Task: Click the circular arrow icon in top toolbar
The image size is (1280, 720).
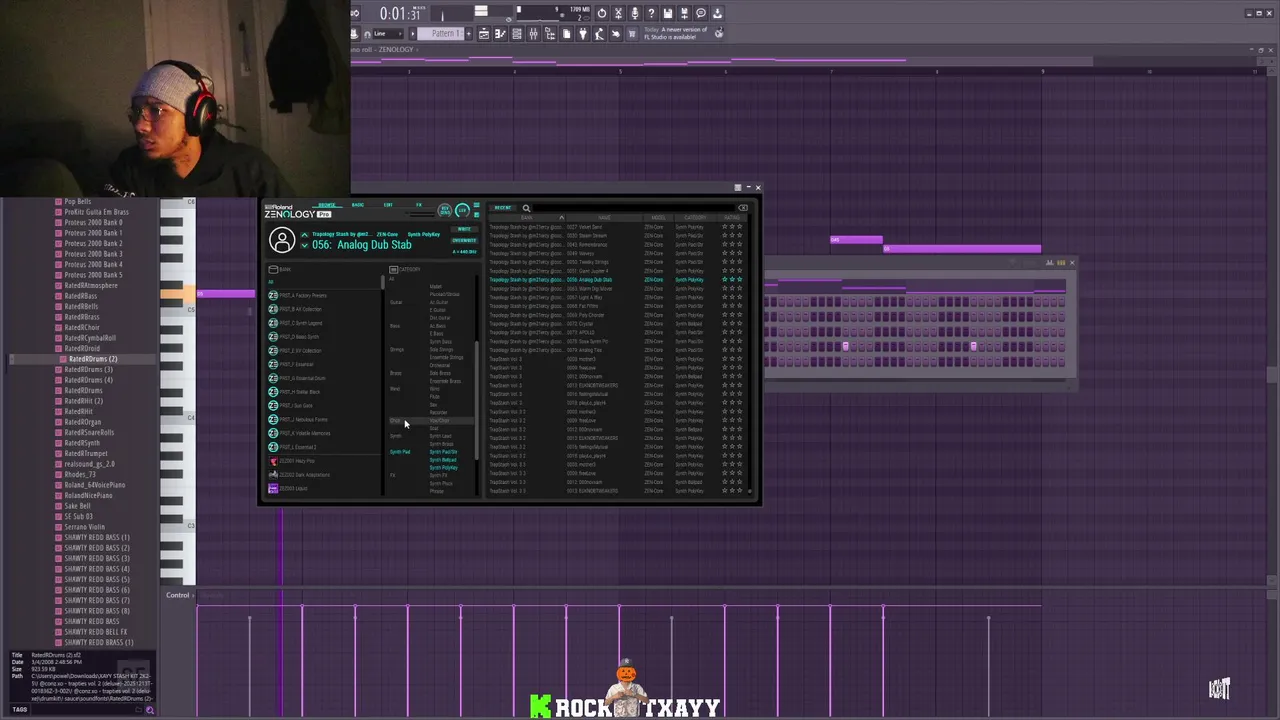Action: 602,13
